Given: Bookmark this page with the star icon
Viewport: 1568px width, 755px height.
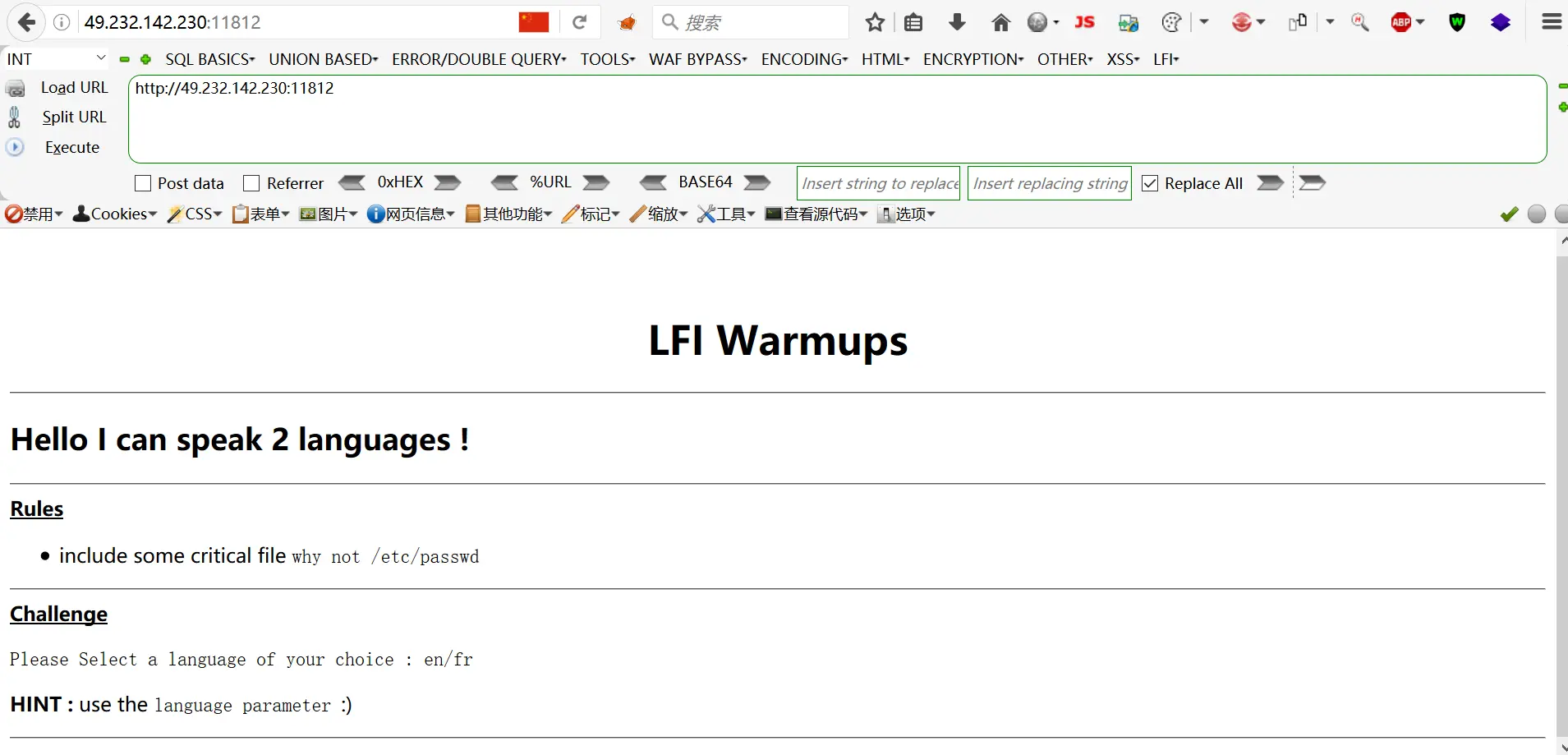Looking at the screenshot, I should click(x=875, y=22).
